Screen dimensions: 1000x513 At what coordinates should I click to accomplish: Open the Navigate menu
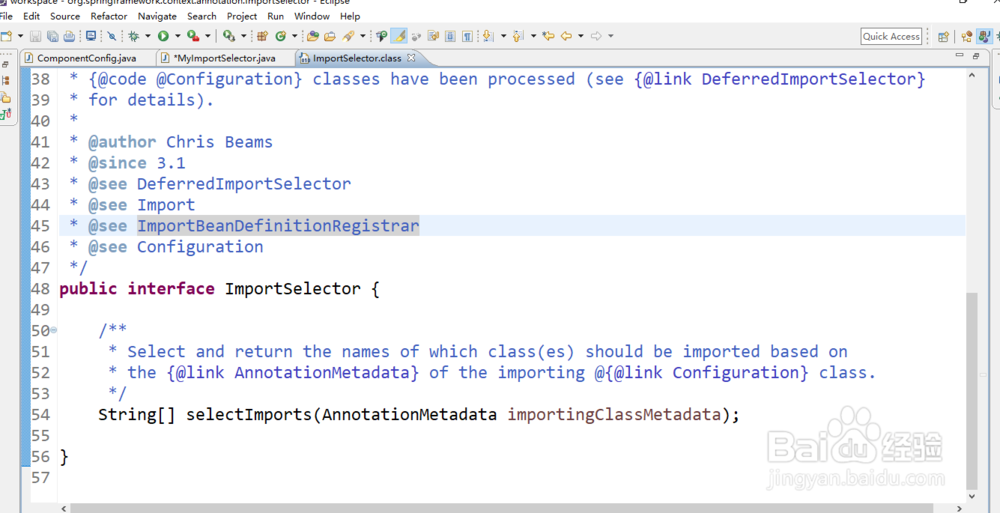[x=157, y=16]
